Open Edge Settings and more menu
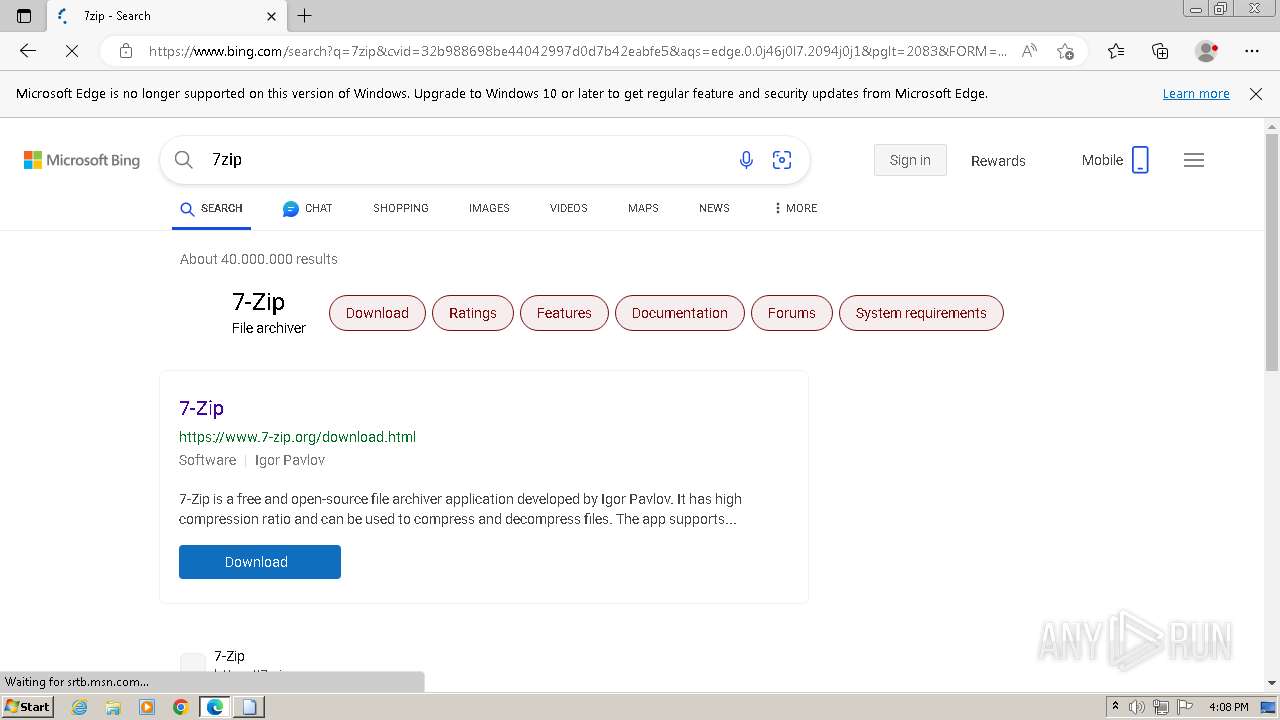 pos(1252,51)
